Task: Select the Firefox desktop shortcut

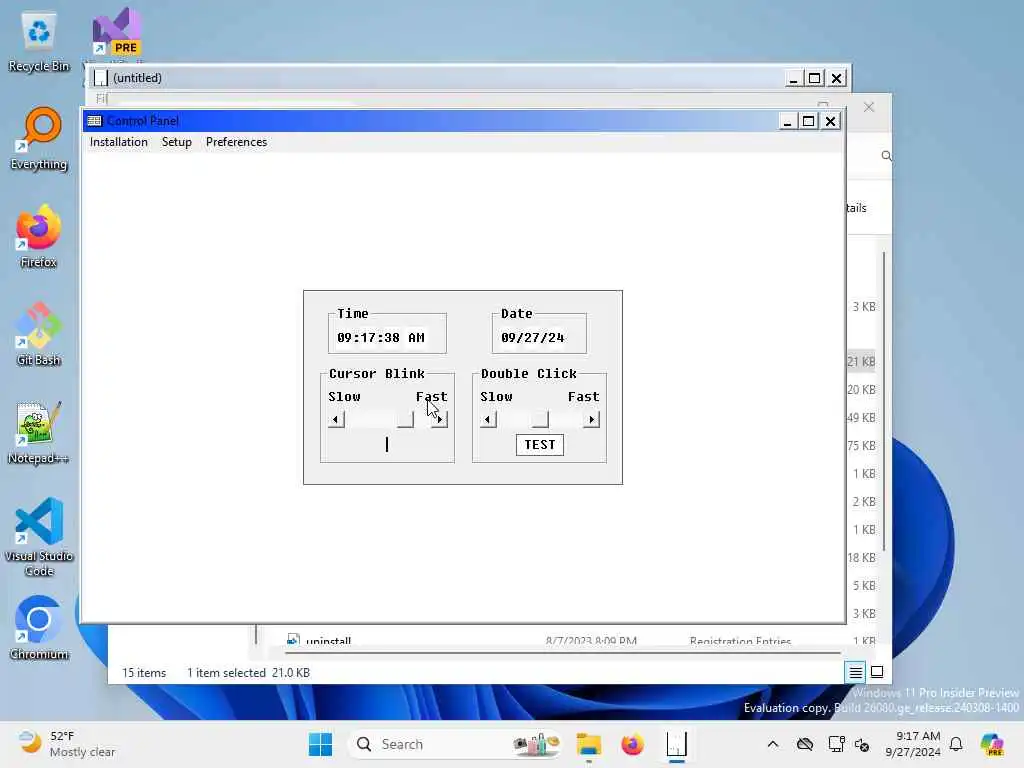Action: tap(39, 238)
